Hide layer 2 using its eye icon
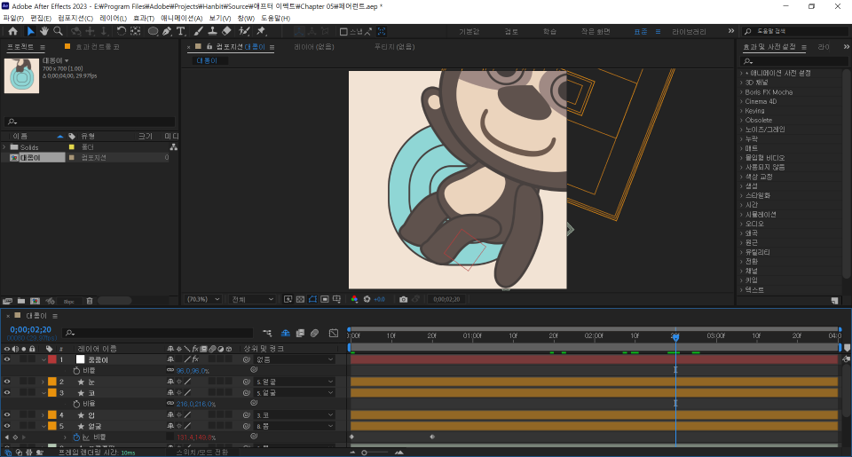Image resolution: width=852 pixels, height=457 pixels. 7,382
